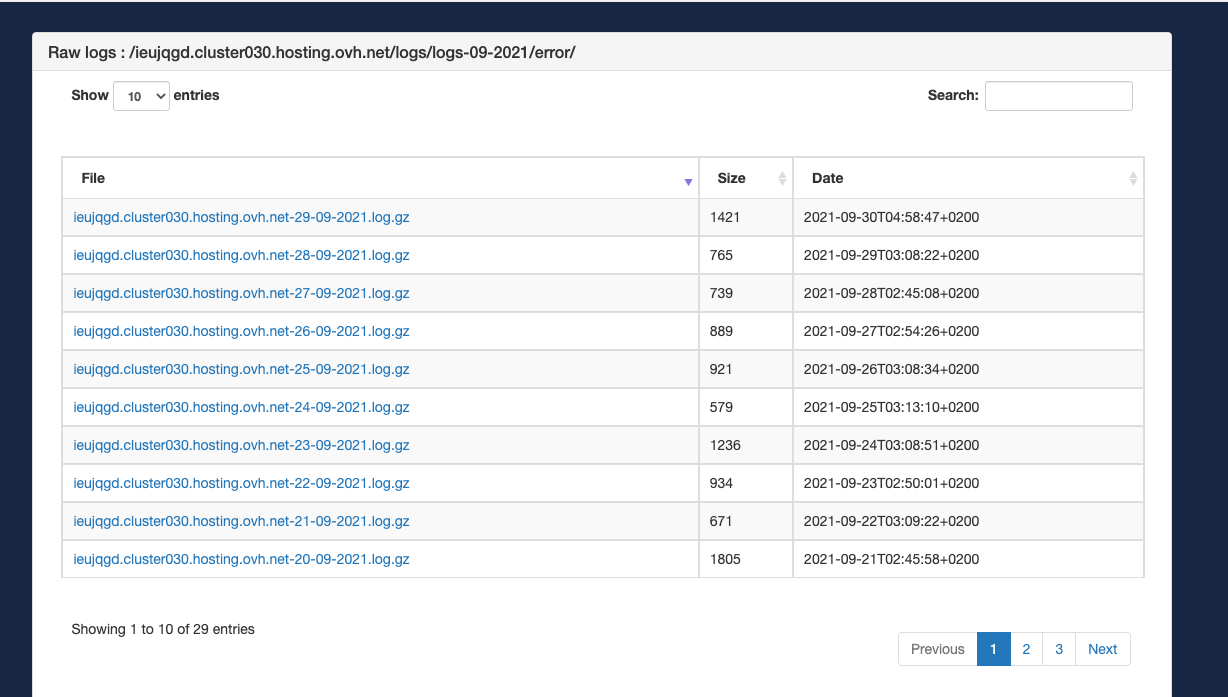Select page 1 in pagination
The width and height of the screenshot is (1228, 697).
click(993, 649)
